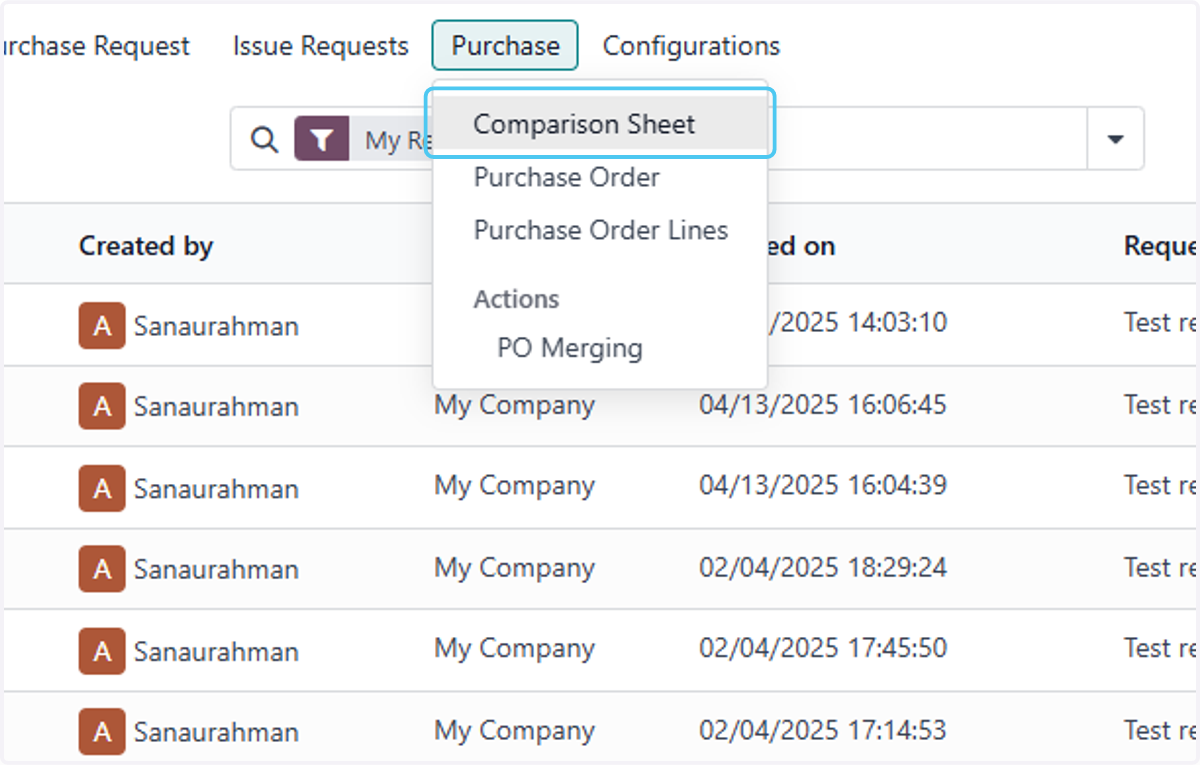Screen dimensions: 1200x765
Task: Click date 02/04/2025 18:29:24
Action: click(823, 567)
